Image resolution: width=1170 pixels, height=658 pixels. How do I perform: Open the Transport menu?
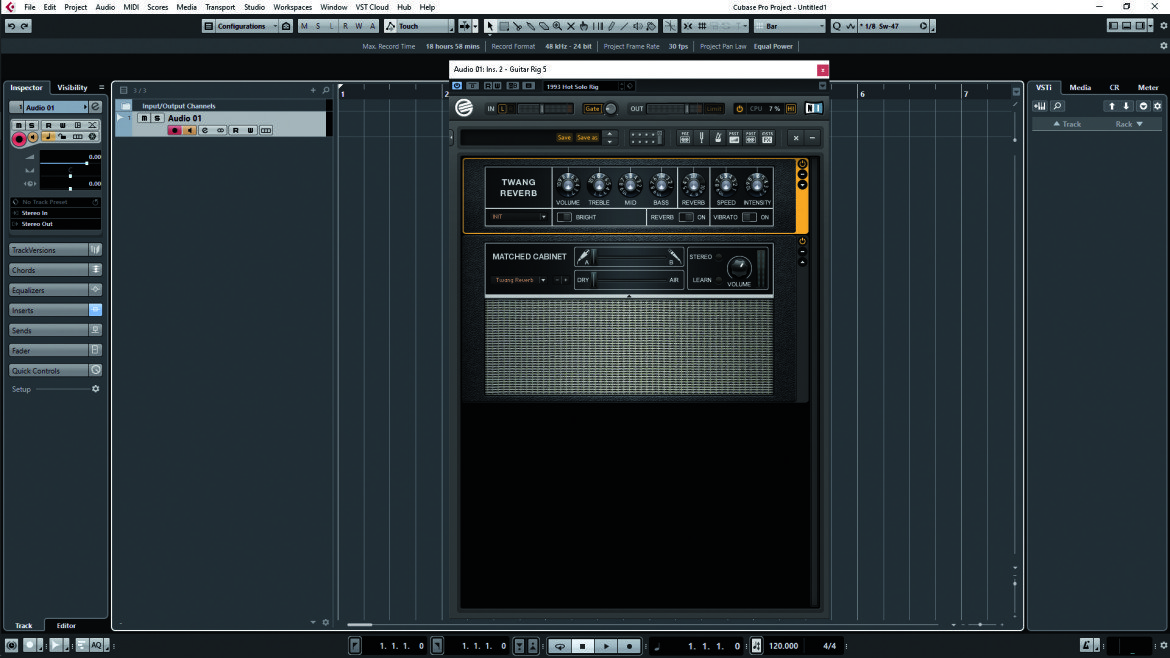coord(220,7)
